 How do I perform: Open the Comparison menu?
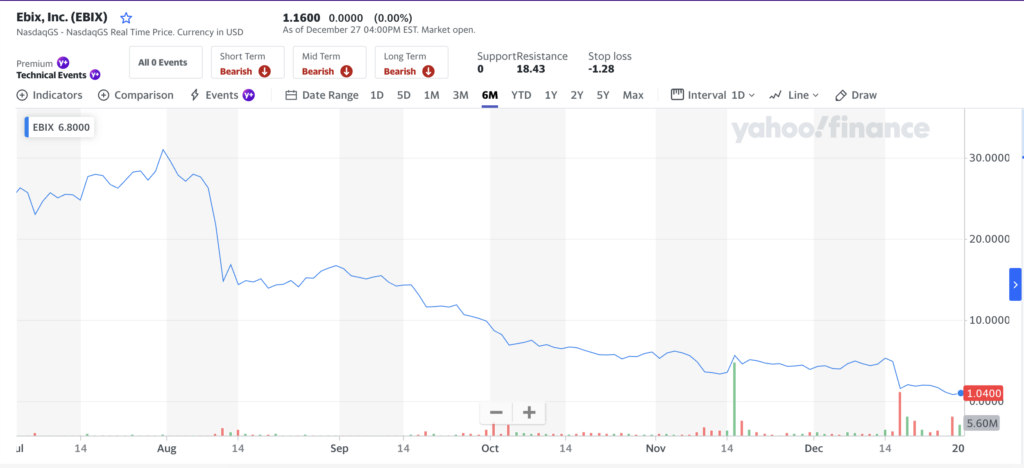coord(136,95)
